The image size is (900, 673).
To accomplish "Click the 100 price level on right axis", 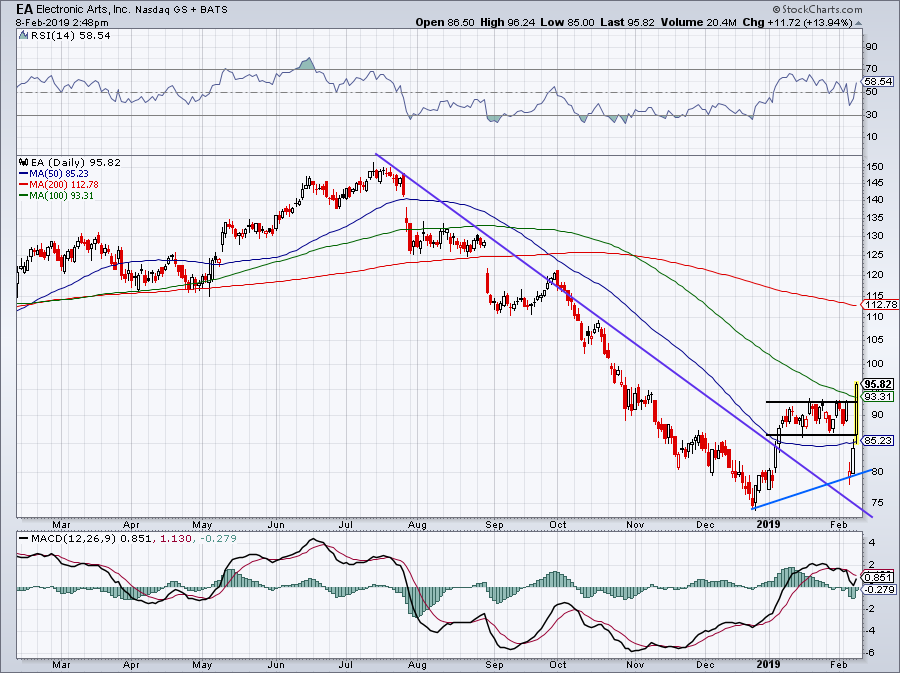I will point(875,363).
